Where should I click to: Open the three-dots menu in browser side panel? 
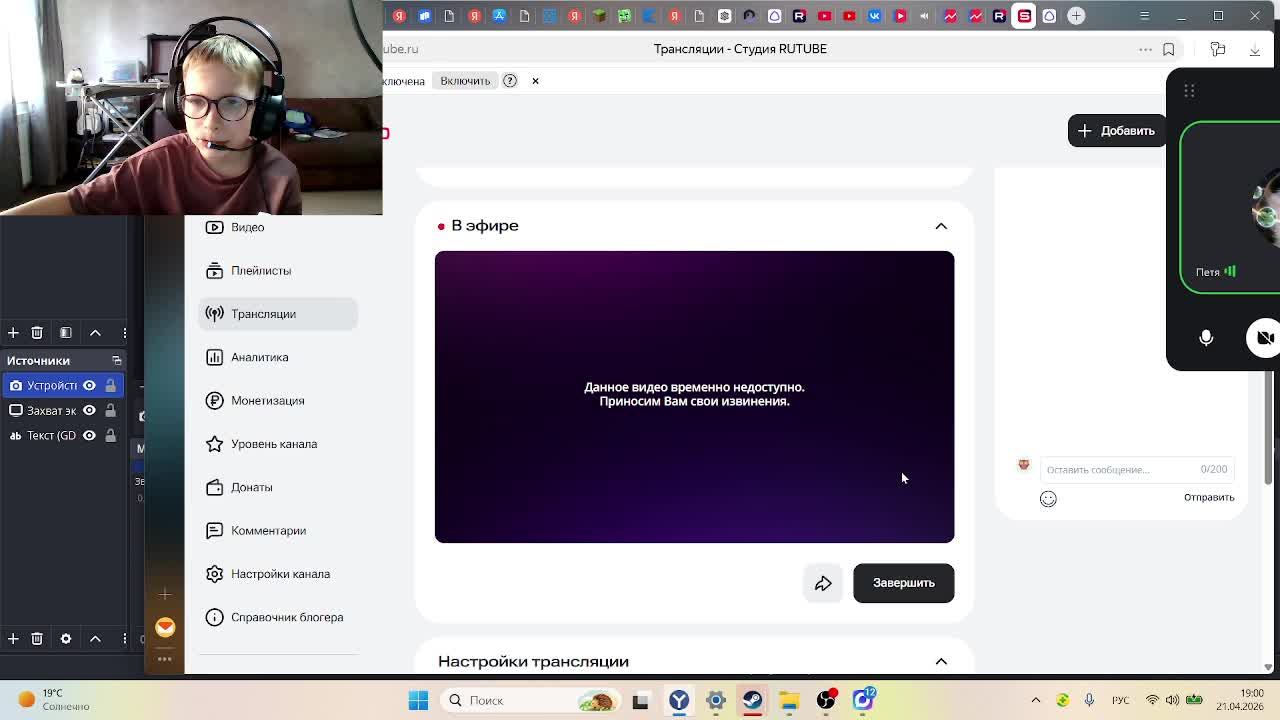click(165, 659)
